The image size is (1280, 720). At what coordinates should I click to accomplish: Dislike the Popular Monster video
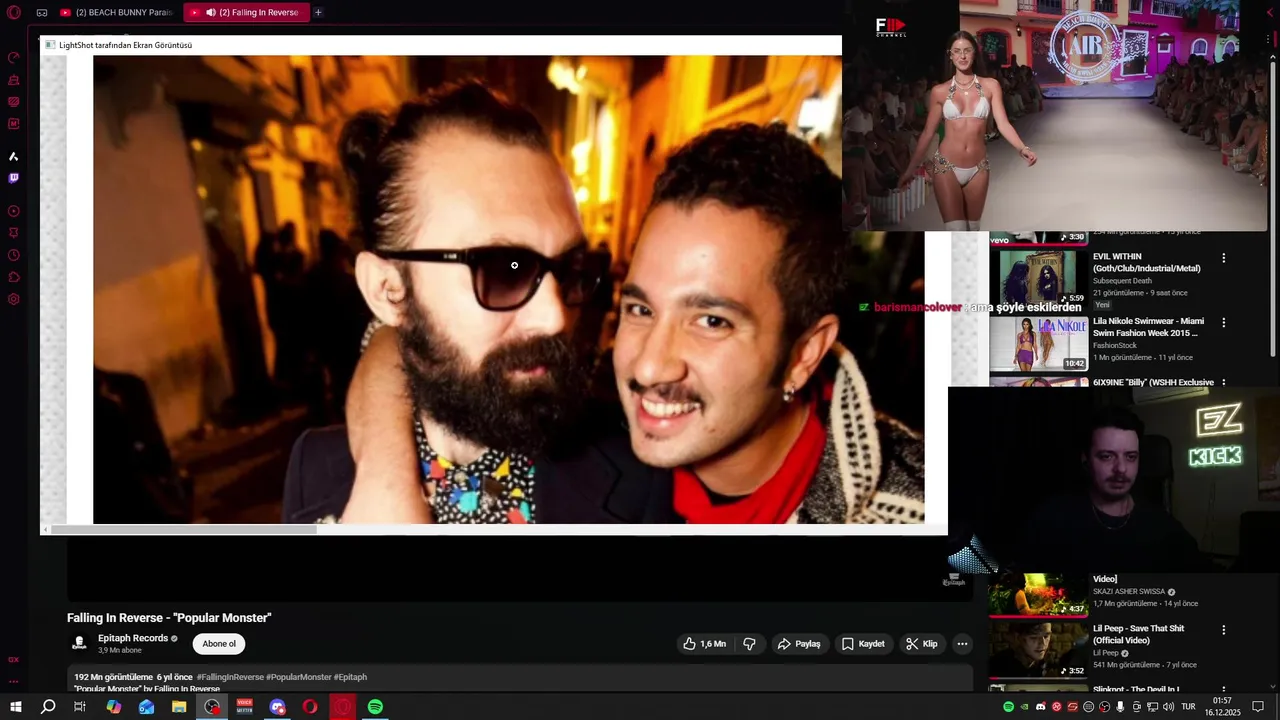[x=749, y=644]
